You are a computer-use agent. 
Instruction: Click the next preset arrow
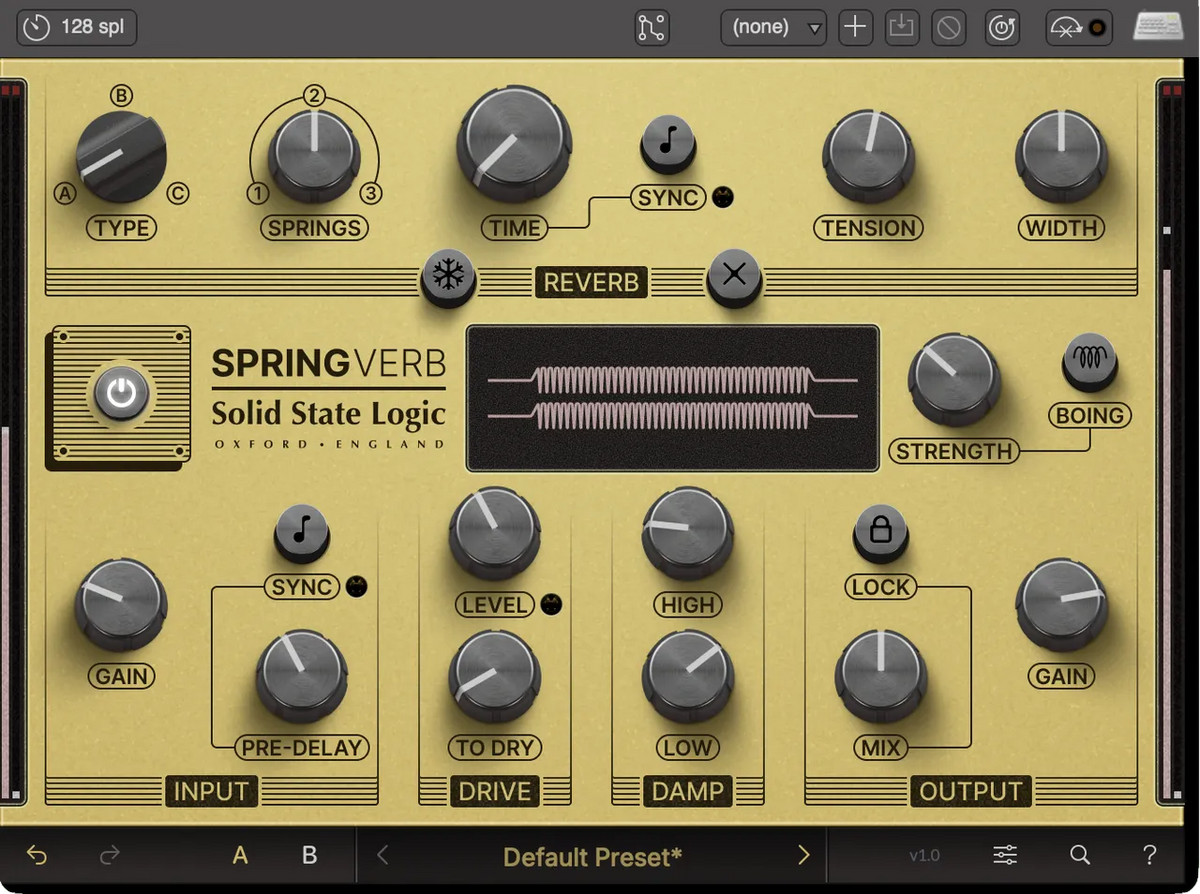pyautogui.click(x=803, y=855)
